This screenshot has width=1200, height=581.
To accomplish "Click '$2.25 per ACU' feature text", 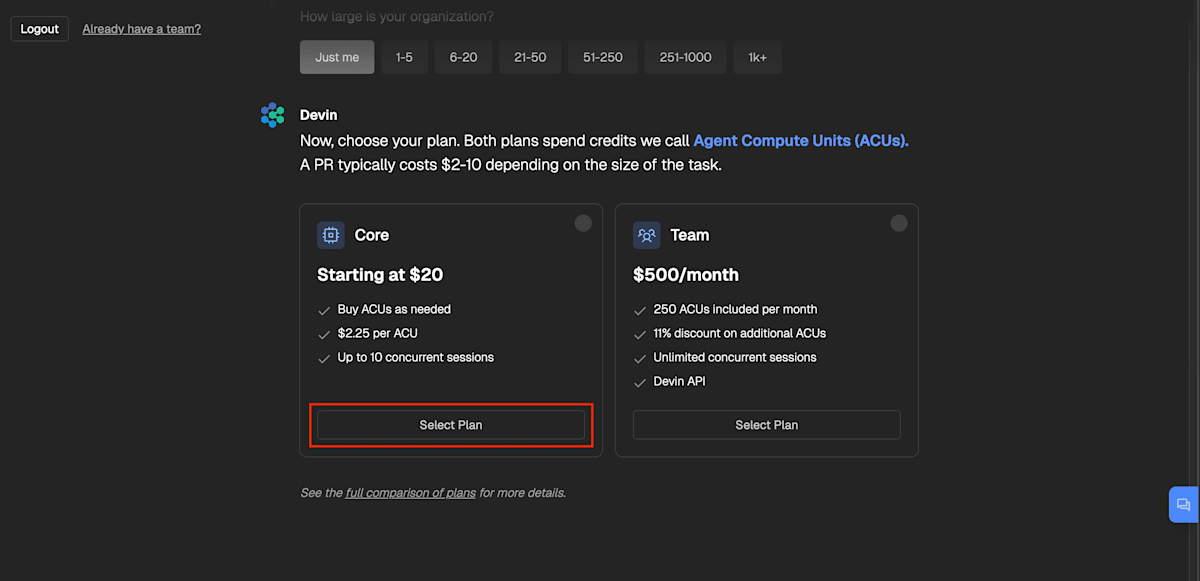I will [378, 334].
